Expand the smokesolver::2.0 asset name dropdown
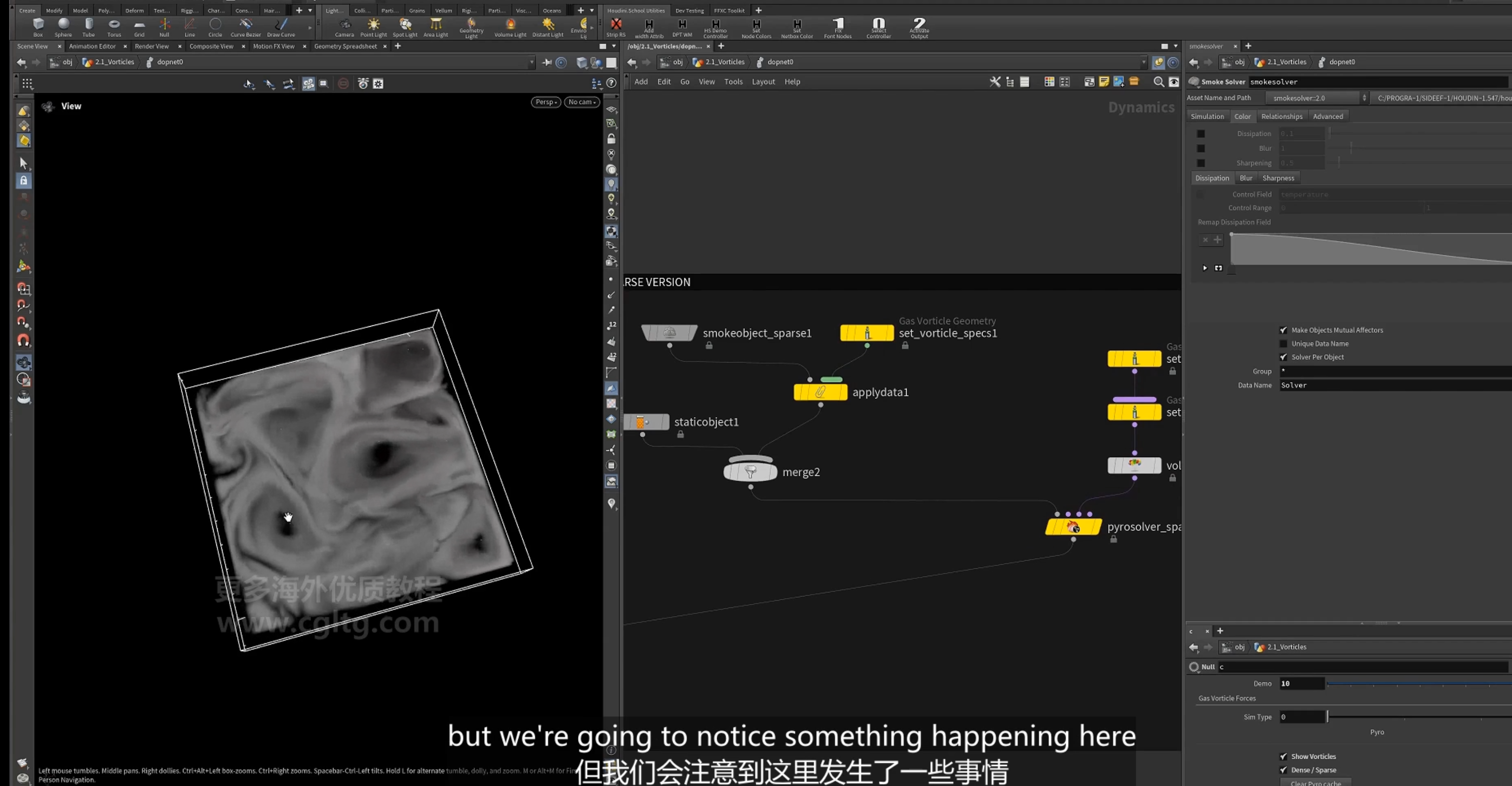1512x786 pixels. tap(1363, 98)
